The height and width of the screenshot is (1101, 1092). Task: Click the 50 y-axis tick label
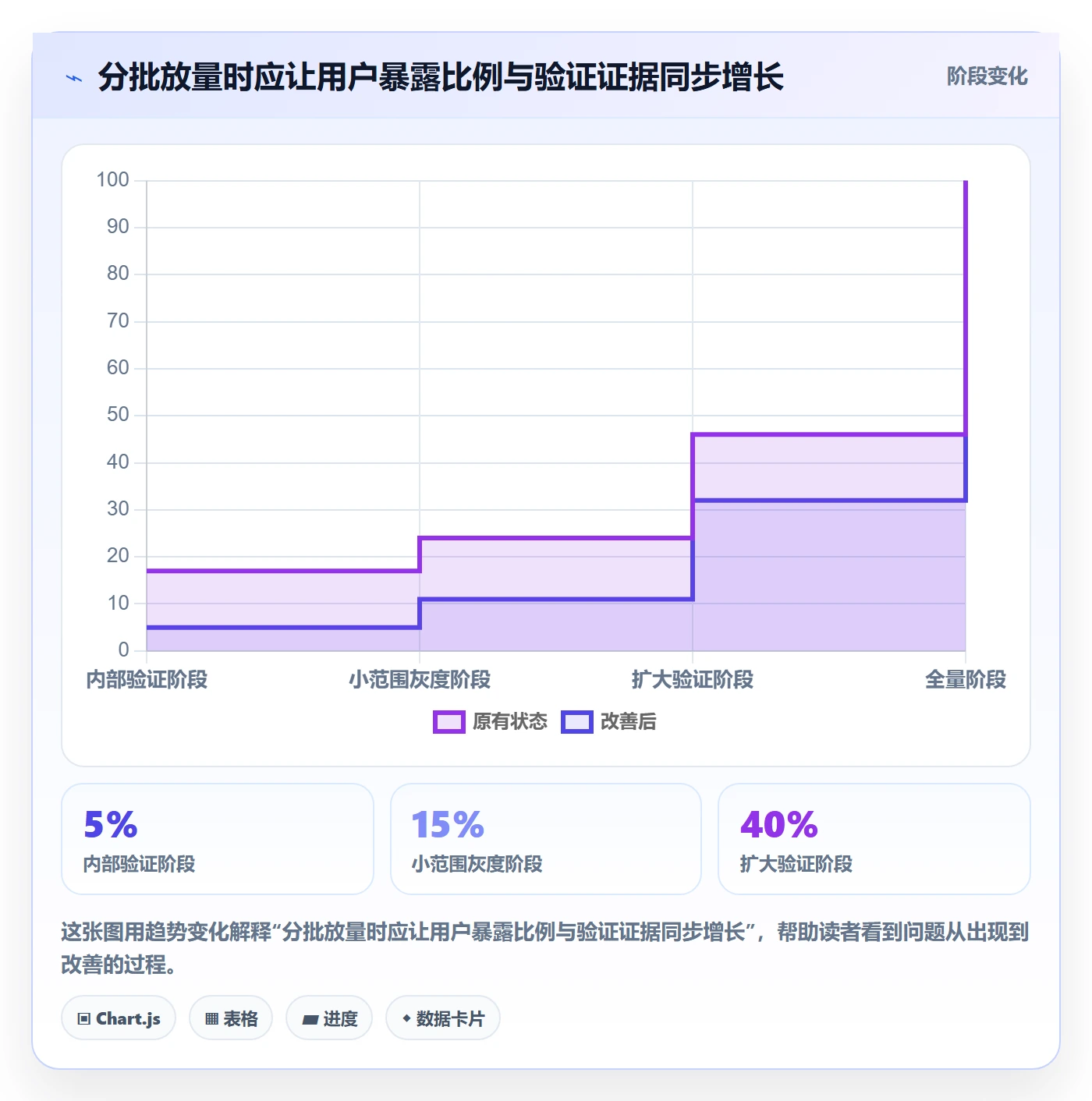[118, 415]
